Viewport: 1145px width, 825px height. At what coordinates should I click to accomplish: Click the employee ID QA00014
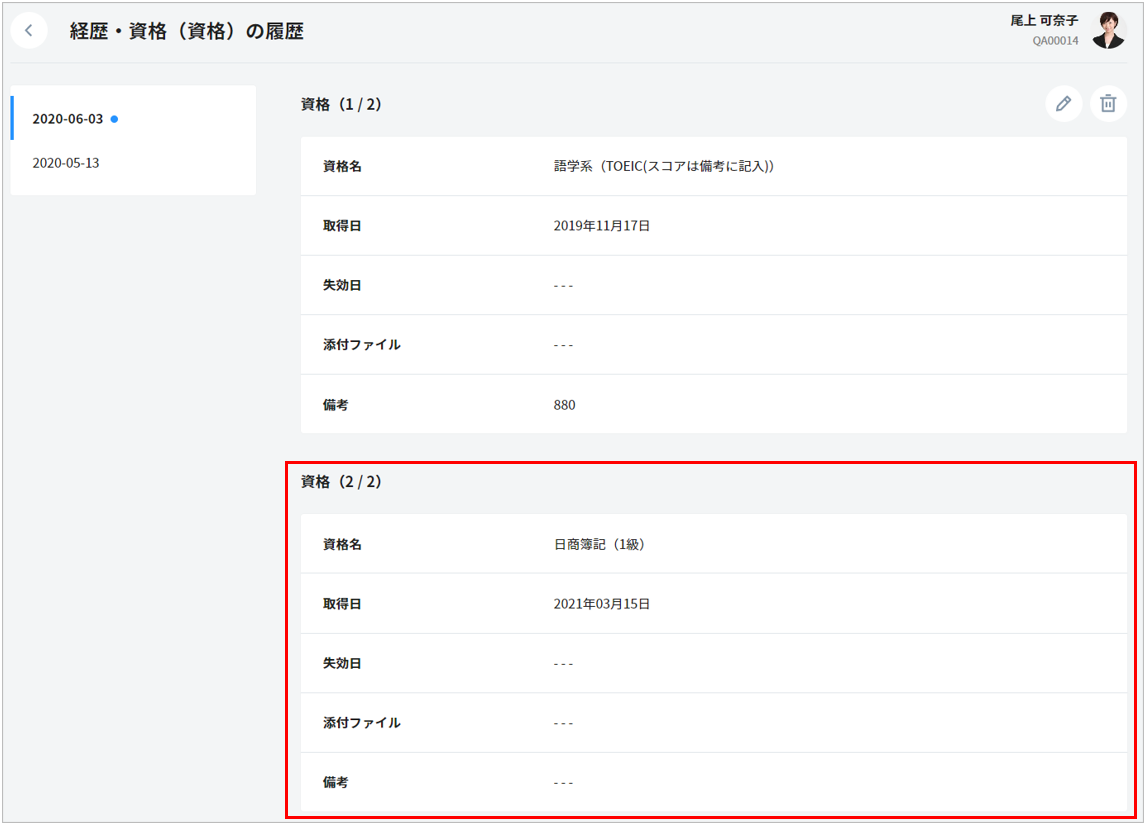(1055, 41)
